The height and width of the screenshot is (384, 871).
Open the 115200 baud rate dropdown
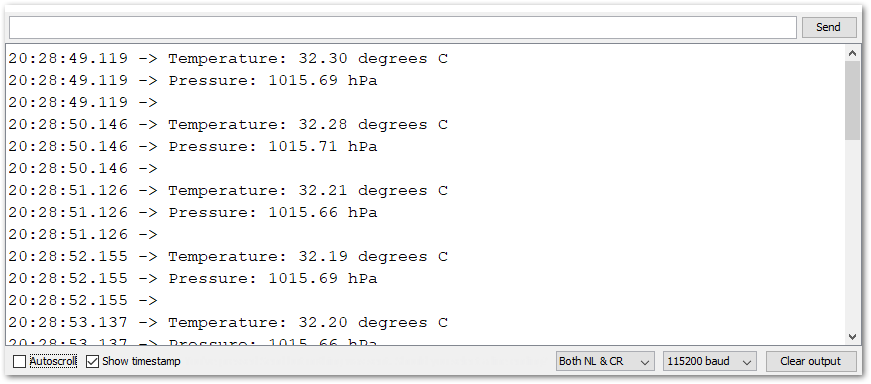(709, 362)
